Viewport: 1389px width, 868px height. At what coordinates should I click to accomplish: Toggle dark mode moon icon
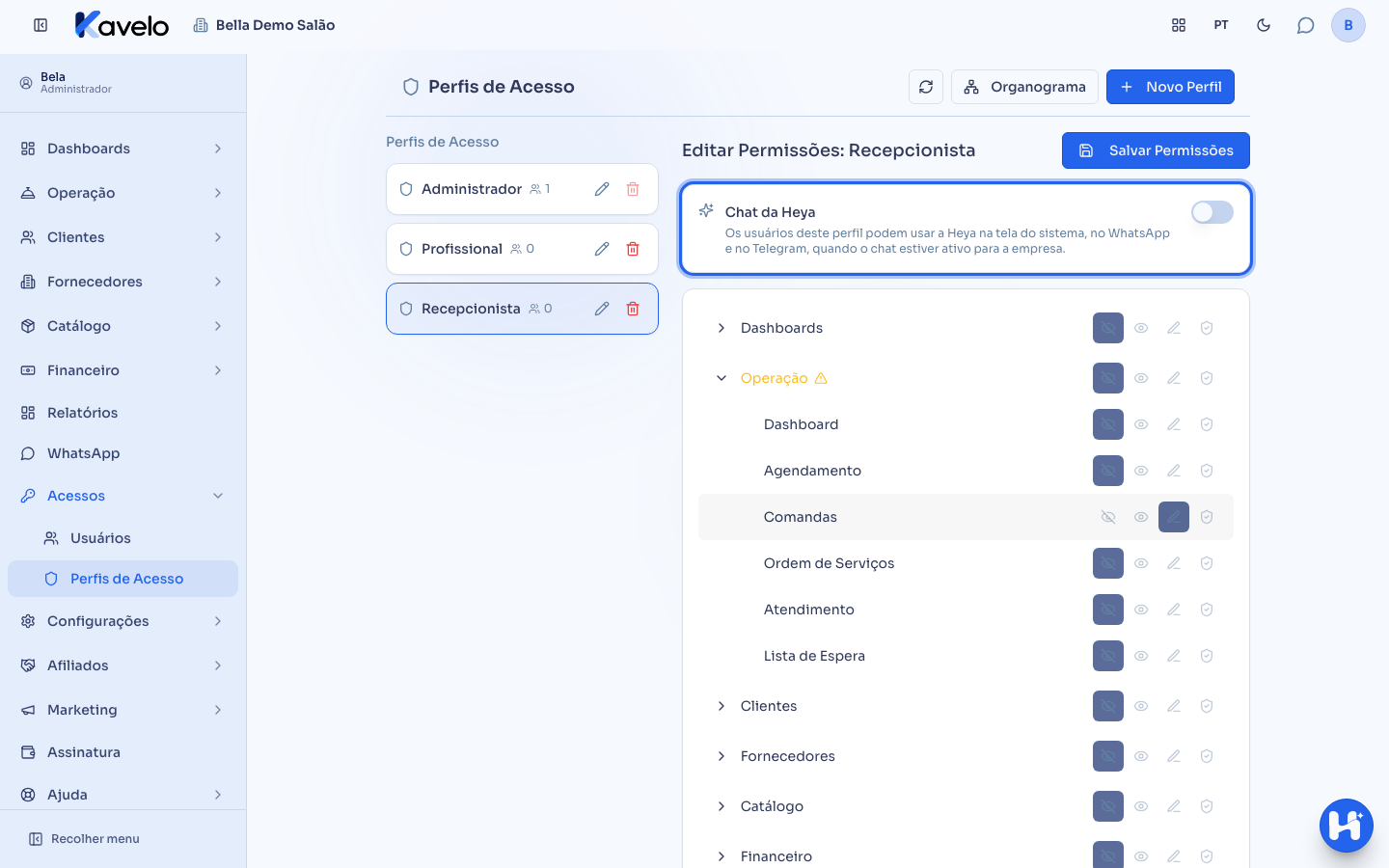point(1264,25)
